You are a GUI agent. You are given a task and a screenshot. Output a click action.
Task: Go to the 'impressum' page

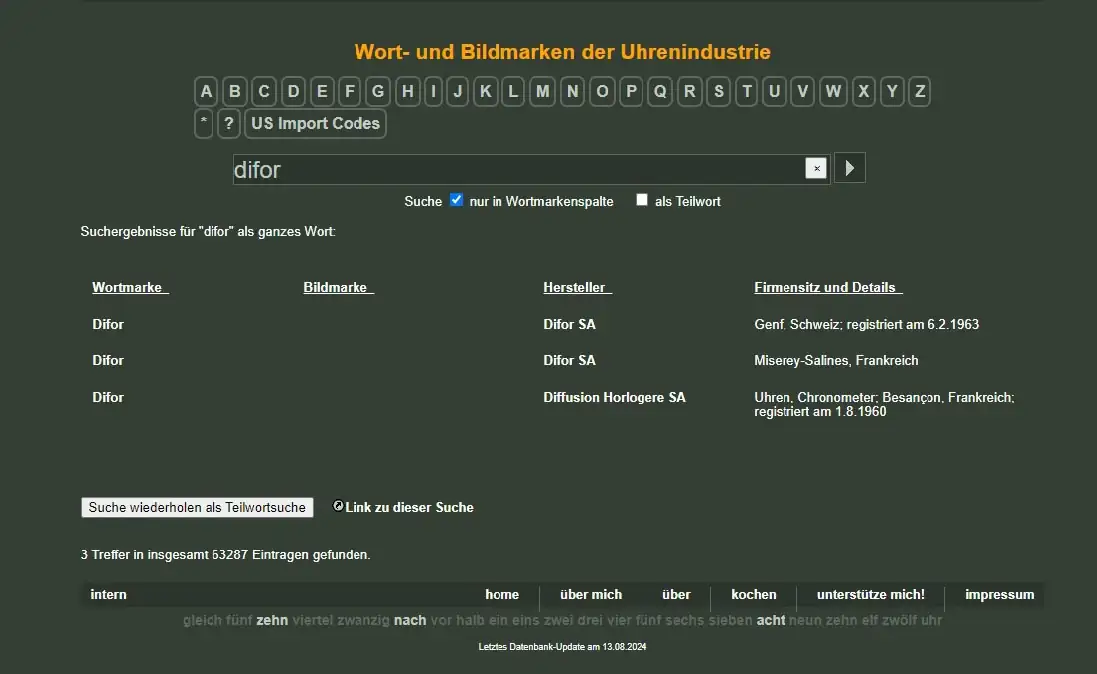point(999,595)
